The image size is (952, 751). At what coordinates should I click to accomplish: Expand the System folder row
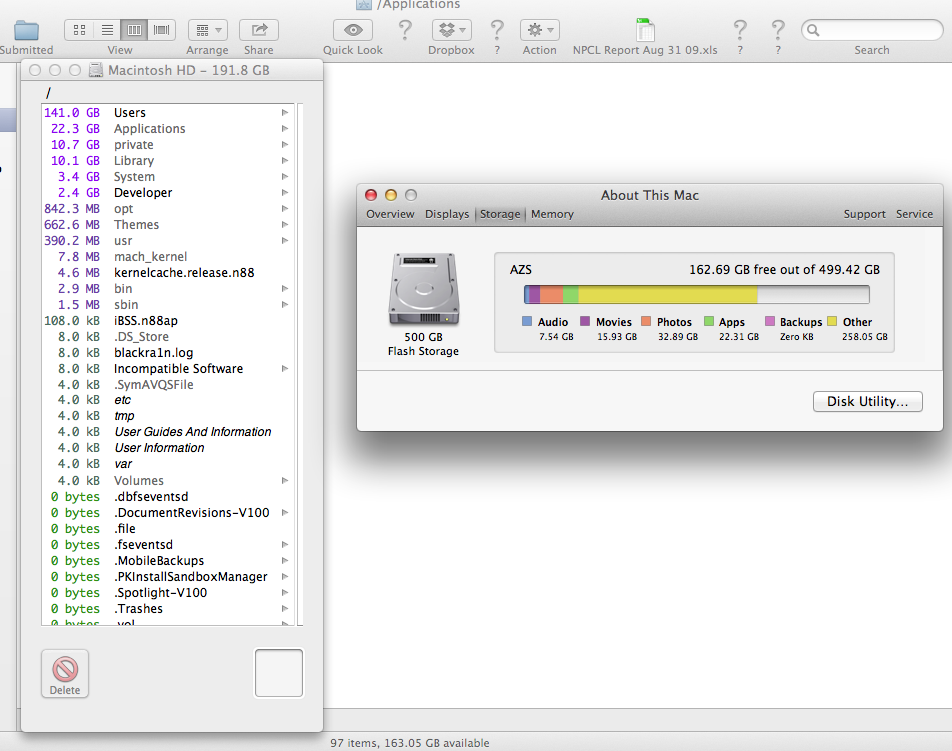[285, 177]
